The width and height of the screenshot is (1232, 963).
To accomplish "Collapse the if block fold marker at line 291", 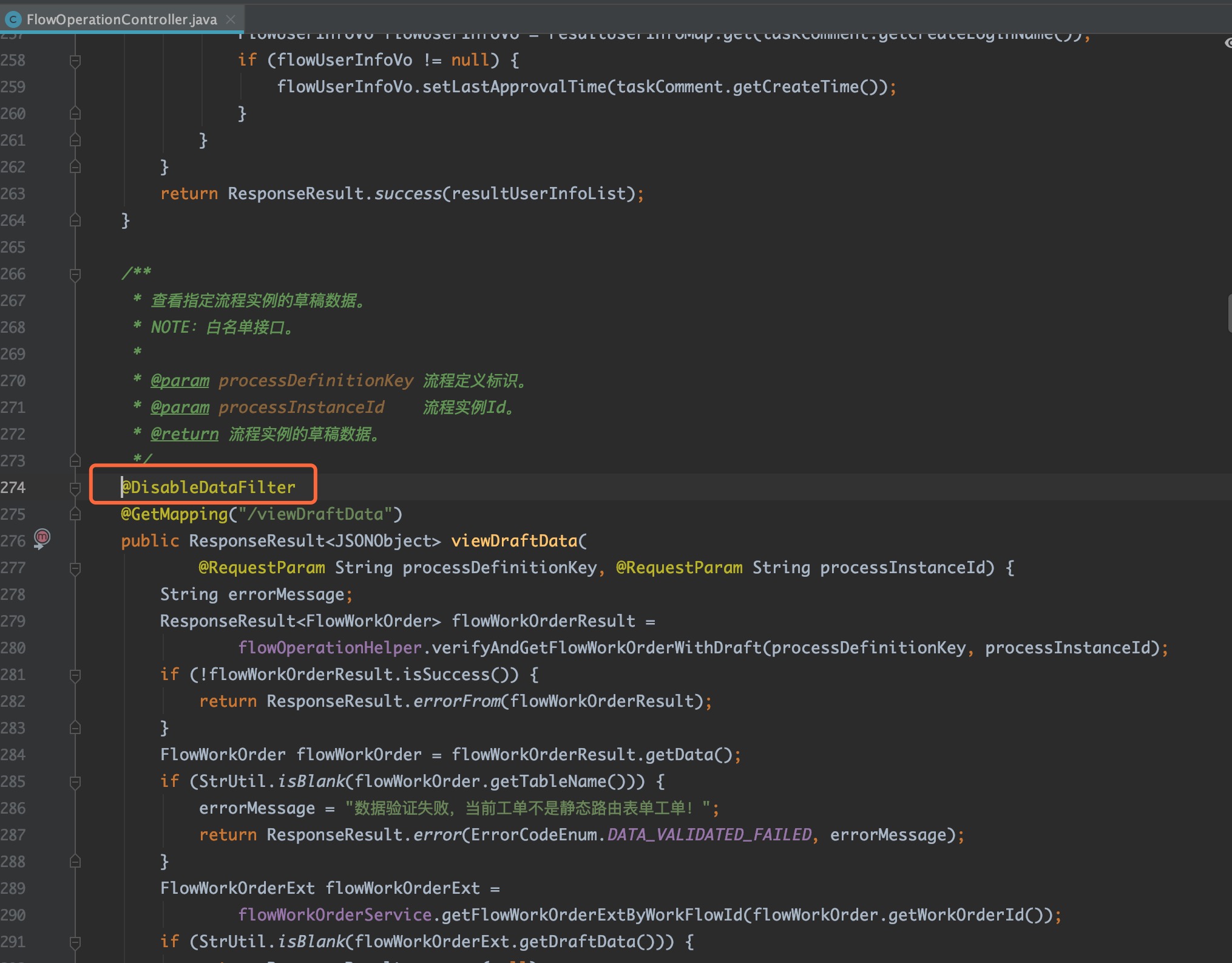I will coord(75,942).
